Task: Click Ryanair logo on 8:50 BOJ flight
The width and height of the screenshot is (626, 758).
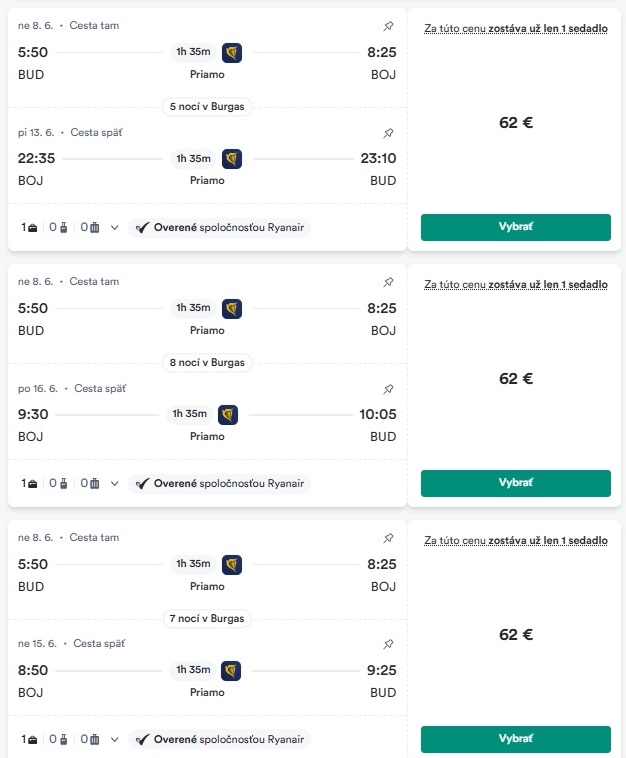Action: 231,671
